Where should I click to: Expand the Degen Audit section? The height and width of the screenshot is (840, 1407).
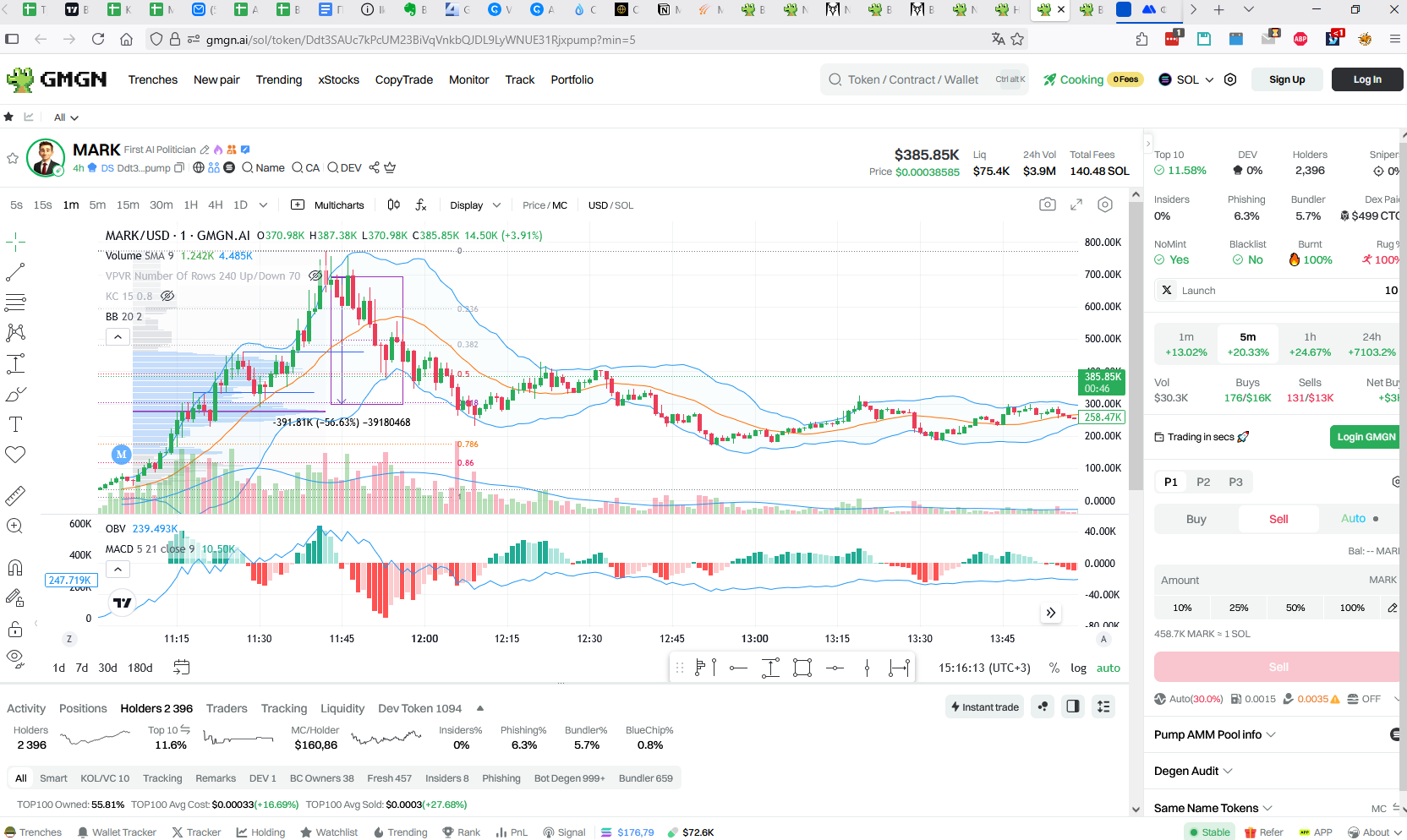1193,771
